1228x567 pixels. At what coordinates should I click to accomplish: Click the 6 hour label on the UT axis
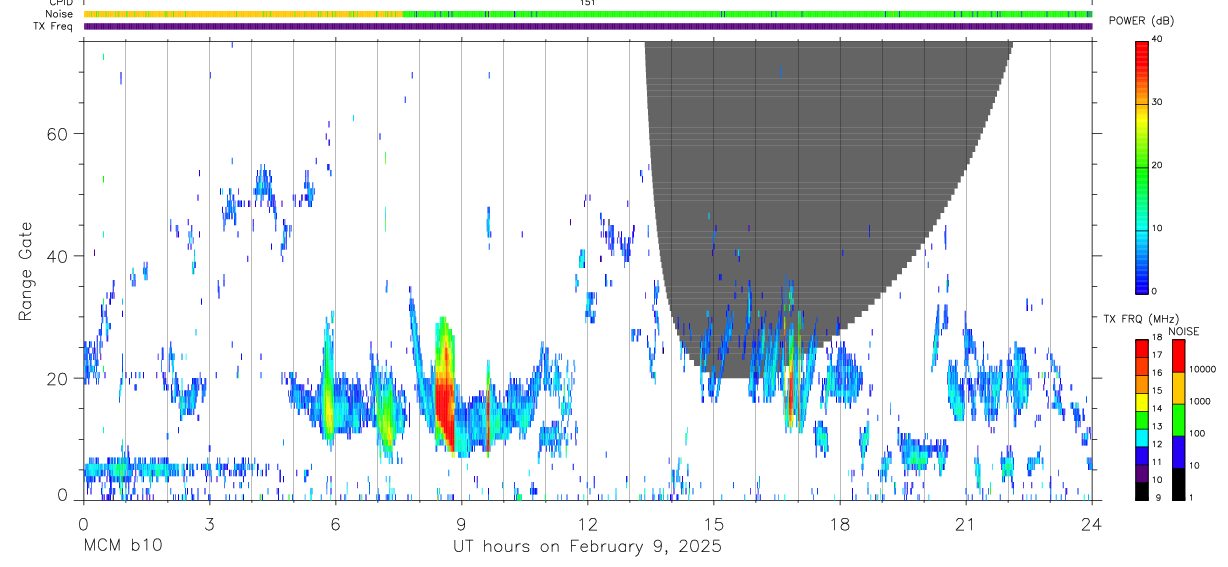pos(335,523)
